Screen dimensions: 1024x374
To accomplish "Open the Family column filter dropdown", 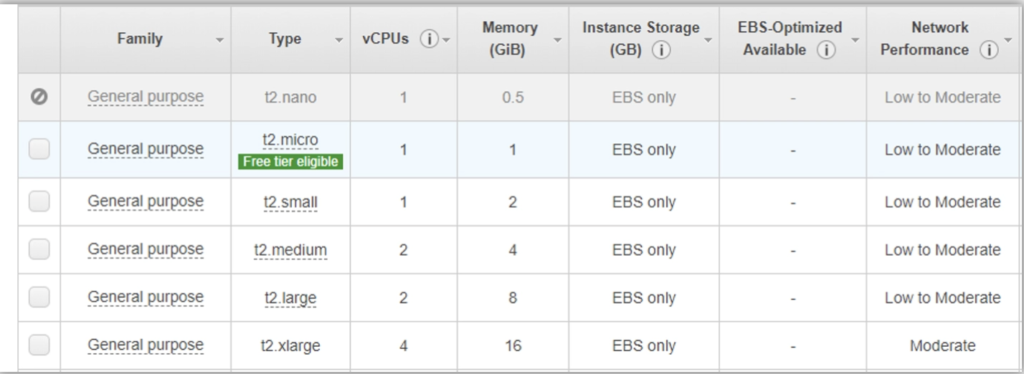I will (219, 40).
